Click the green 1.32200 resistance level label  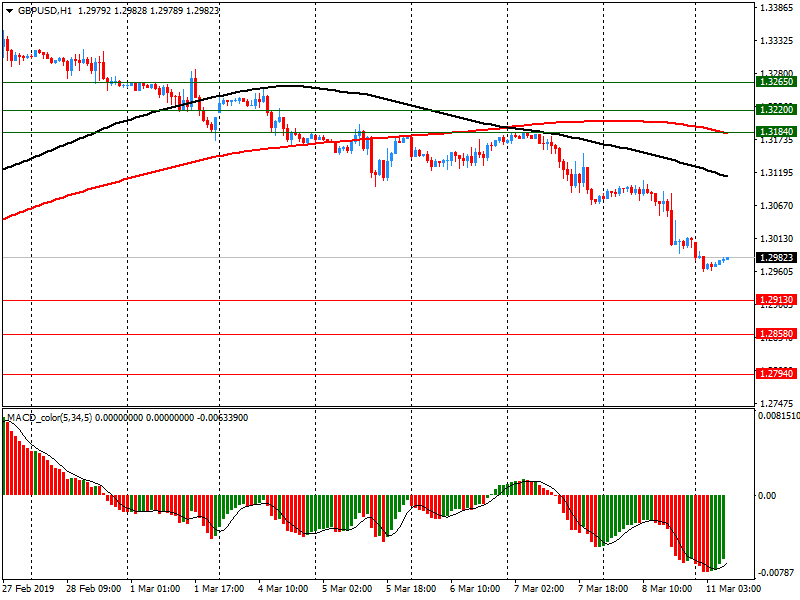coord(777,110)
